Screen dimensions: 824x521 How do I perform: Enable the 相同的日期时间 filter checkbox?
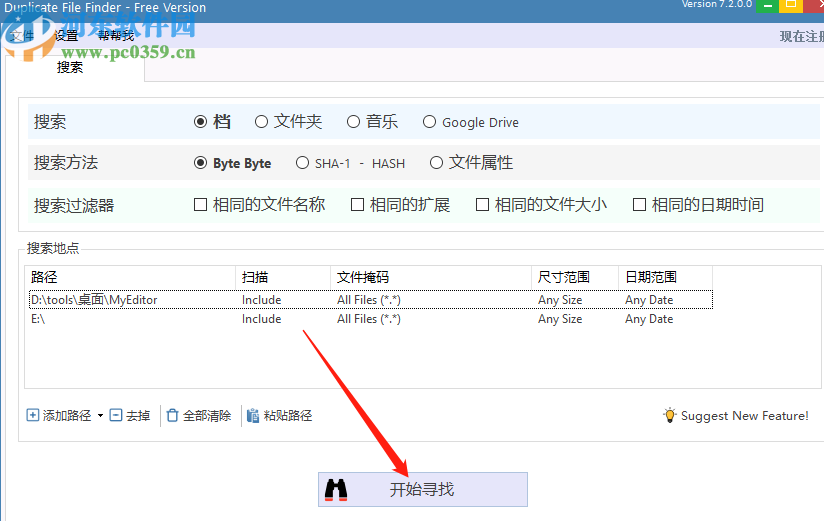click(x=639, y=205)
